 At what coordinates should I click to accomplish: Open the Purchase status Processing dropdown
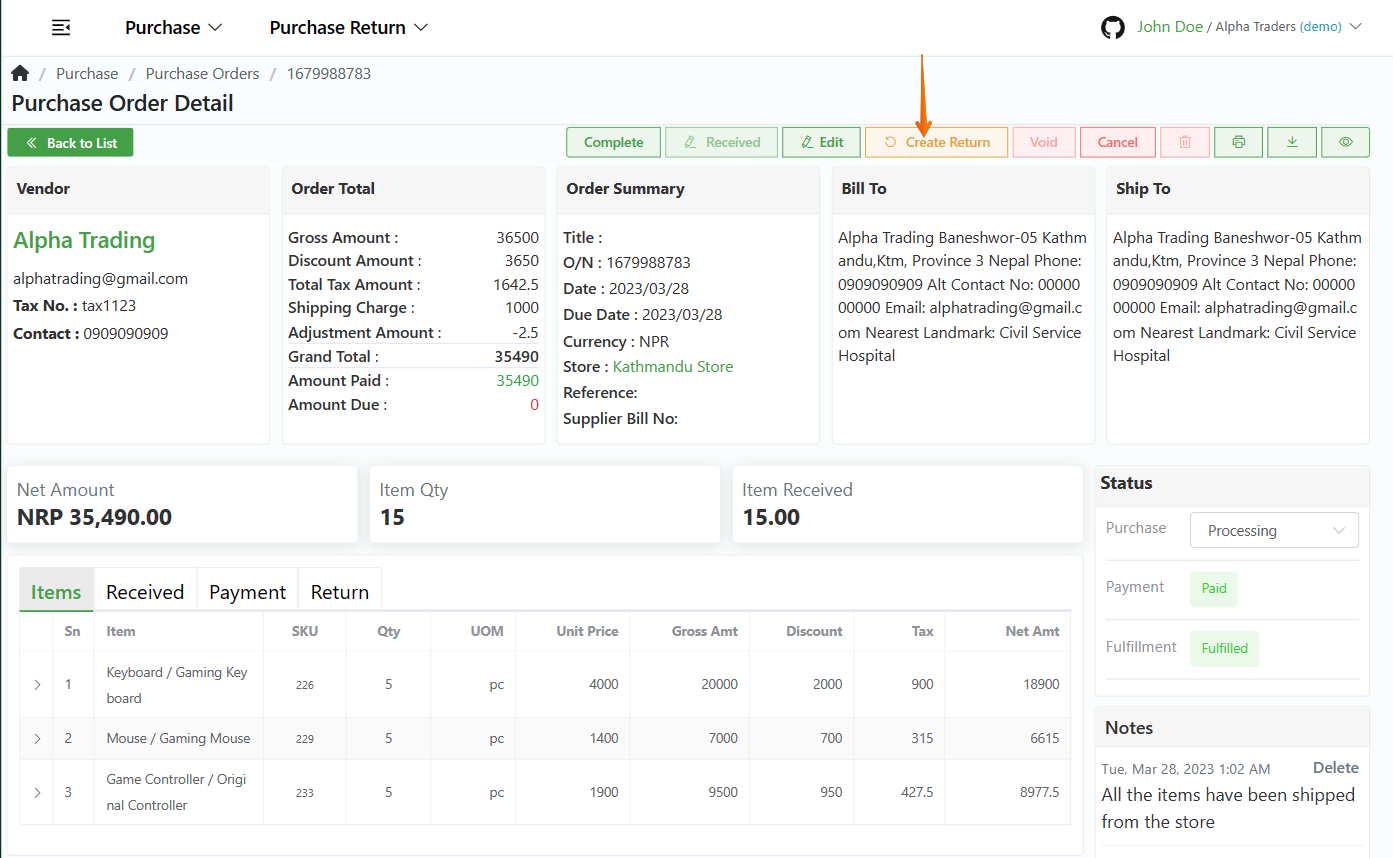click(1274, 530)
